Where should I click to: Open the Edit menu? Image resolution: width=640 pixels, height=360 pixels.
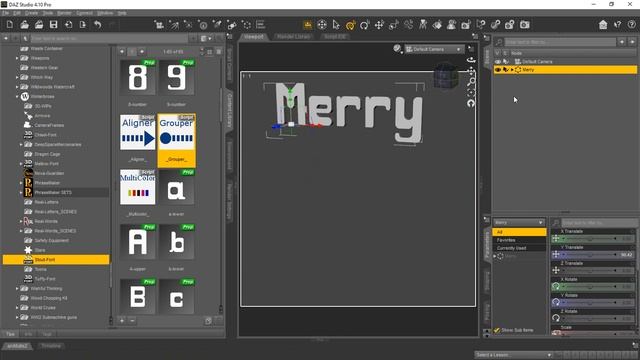[x=17, y=13]
